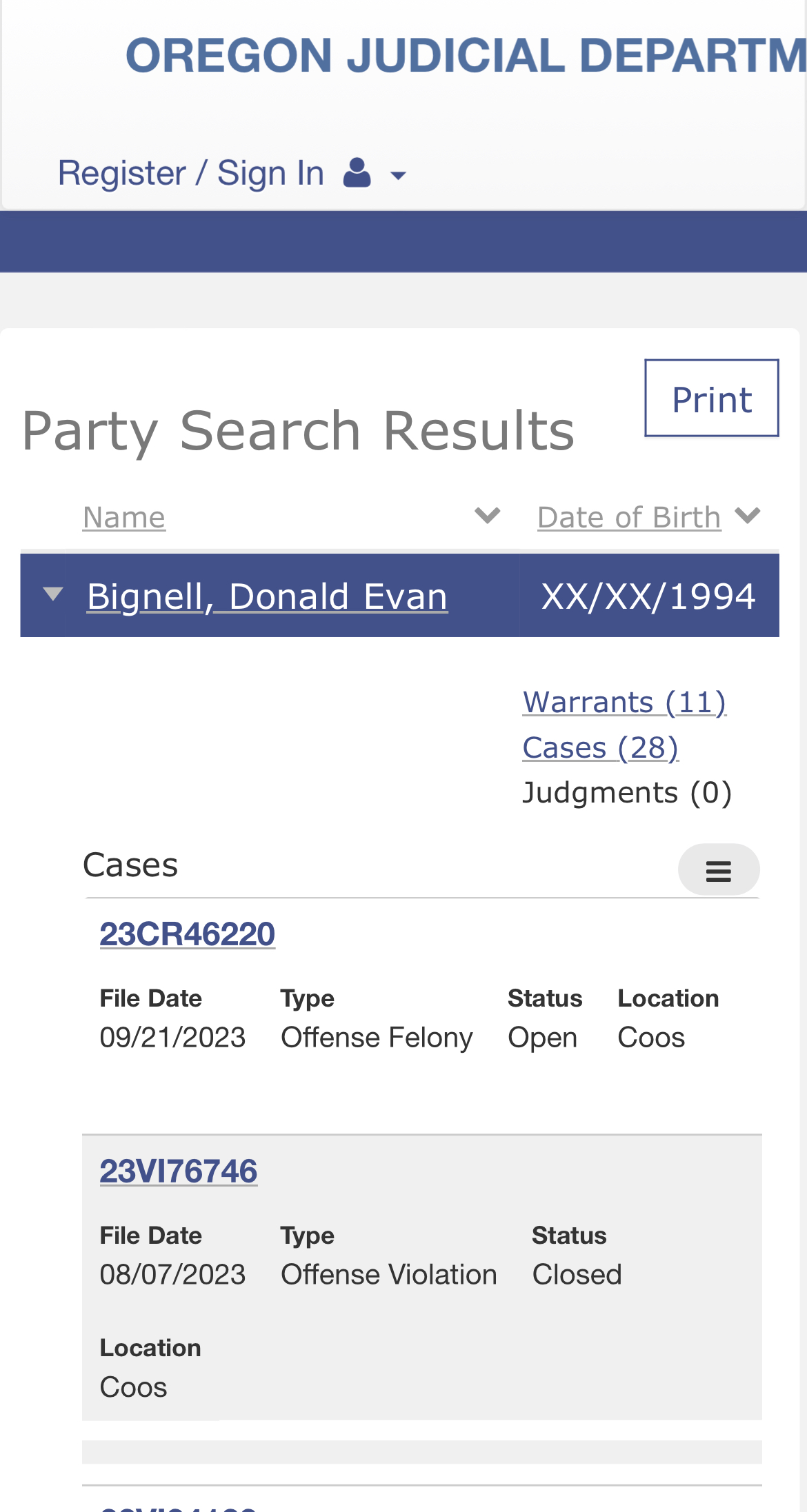This screenshot has width=807, height=1512.
Task: Open the Cases hamburger menu button
Action: click(x=719, y=870)
